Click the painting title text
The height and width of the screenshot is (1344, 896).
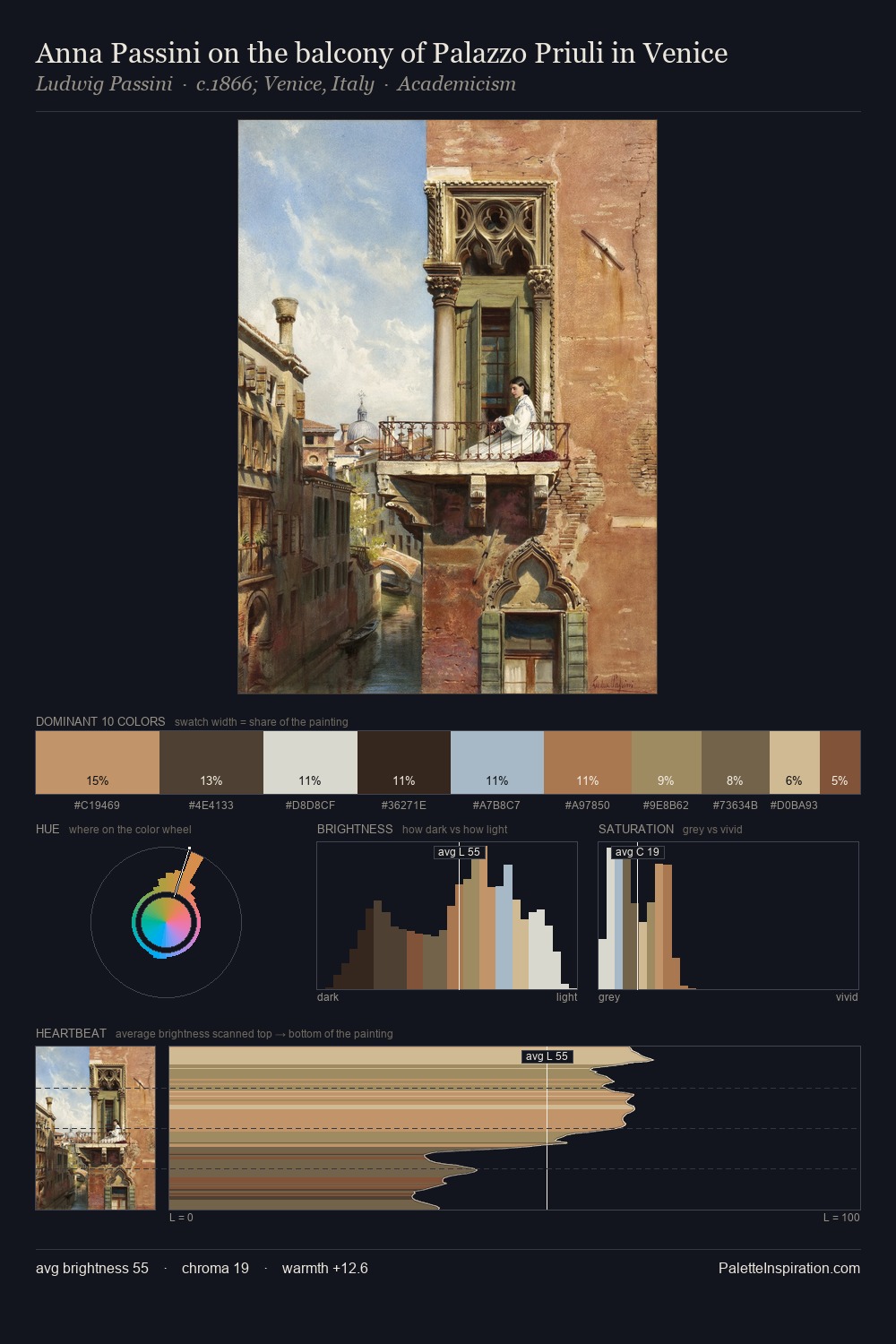tap(382, 54)
